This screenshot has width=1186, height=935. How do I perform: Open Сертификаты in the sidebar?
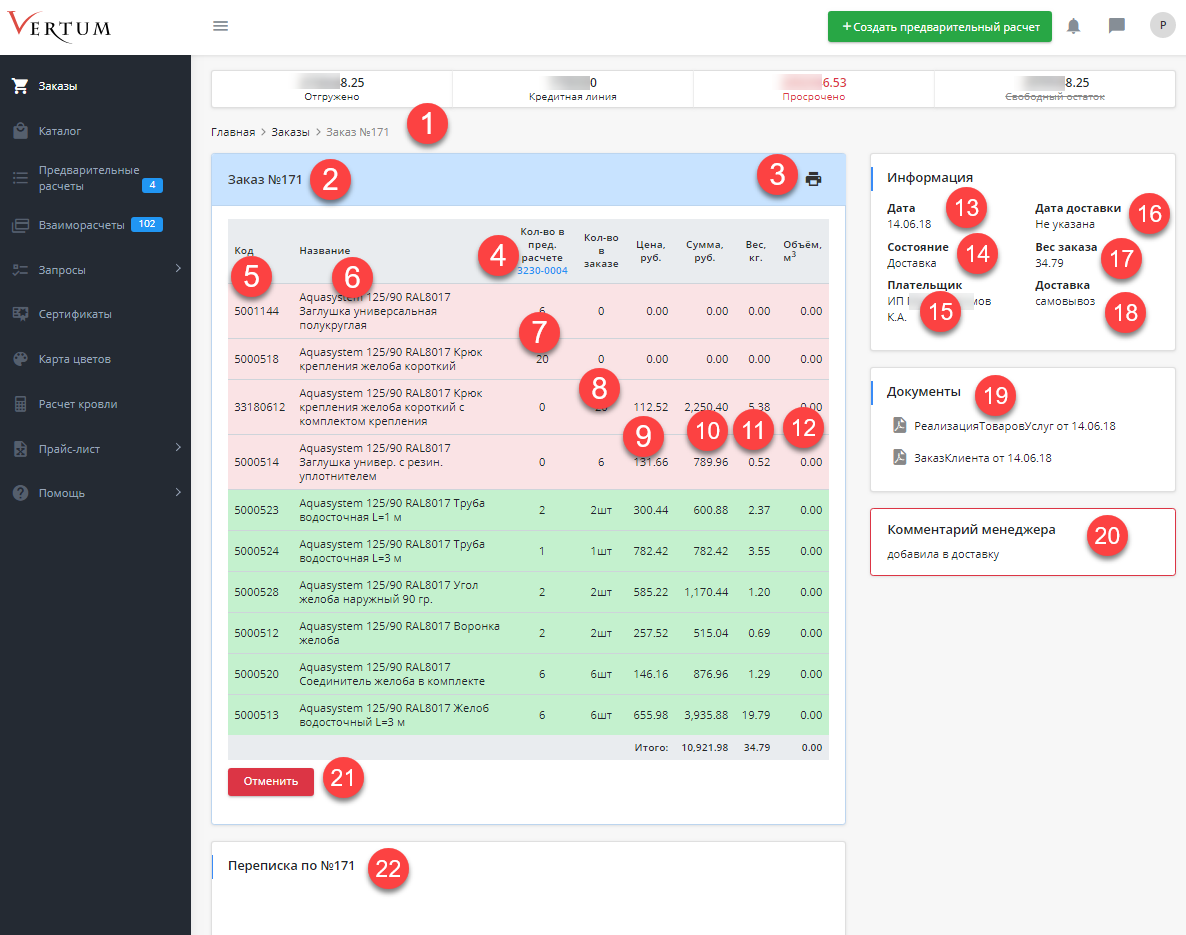(75, 314)
